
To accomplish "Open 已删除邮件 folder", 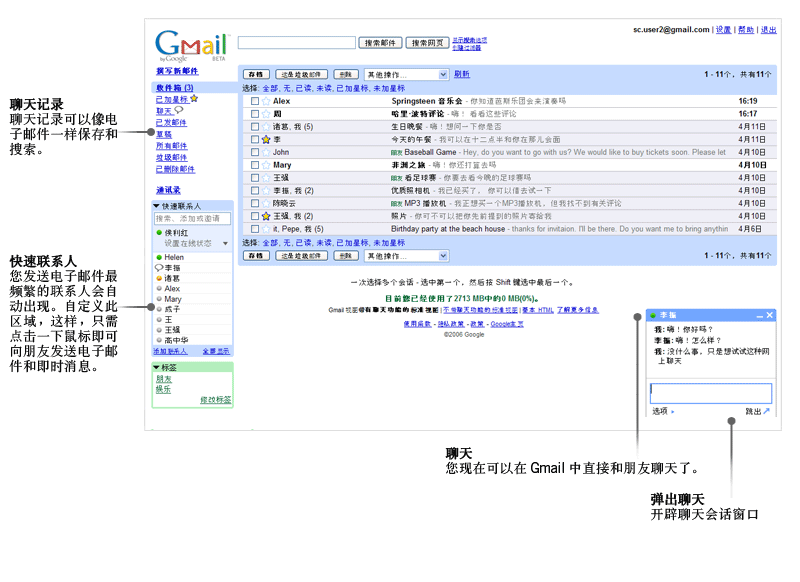I will pos(175,169).
